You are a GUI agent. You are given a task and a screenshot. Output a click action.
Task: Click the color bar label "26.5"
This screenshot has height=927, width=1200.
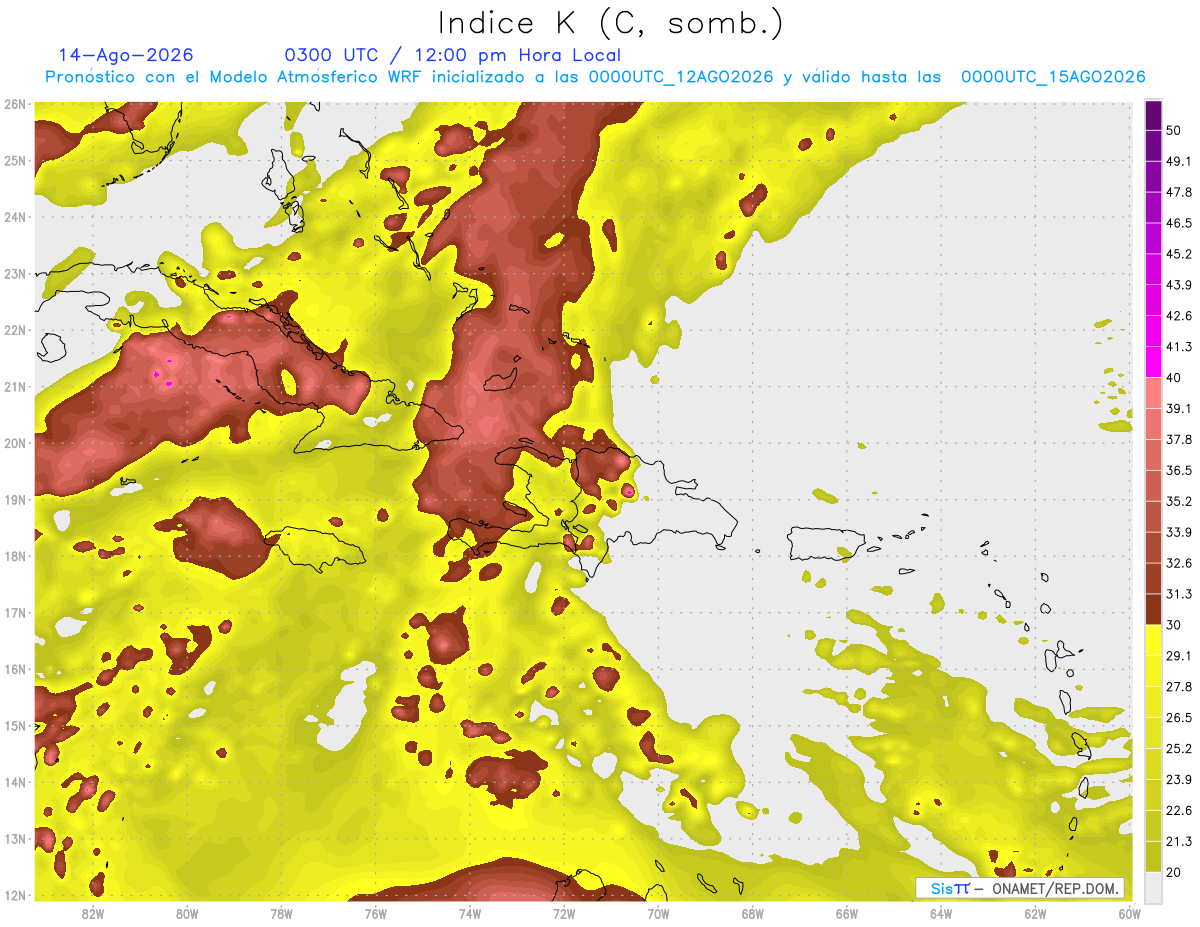pyautogui.click(x=1178, y=718)
